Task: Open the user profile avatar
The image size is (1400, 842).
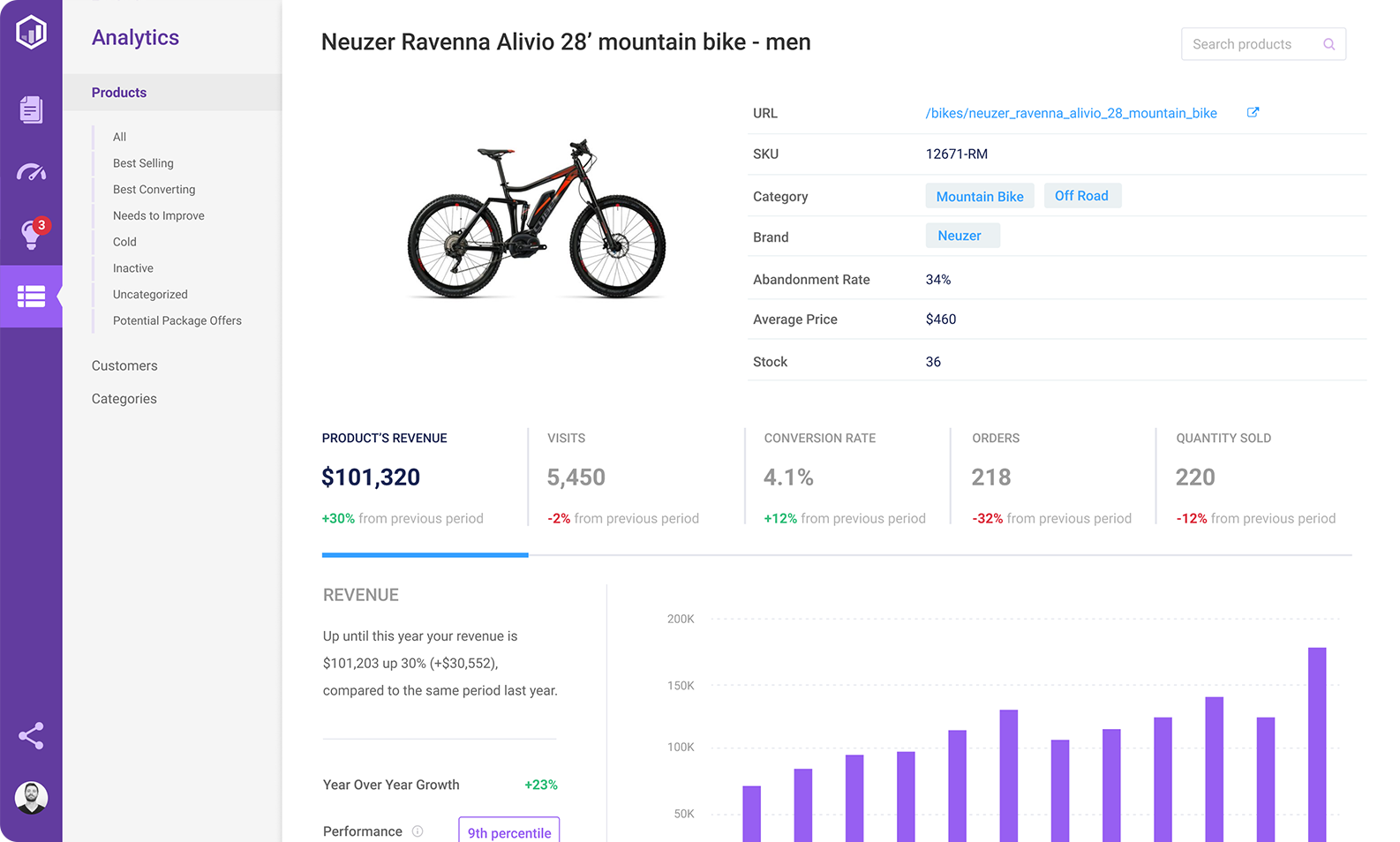Action: coord(31,798)
